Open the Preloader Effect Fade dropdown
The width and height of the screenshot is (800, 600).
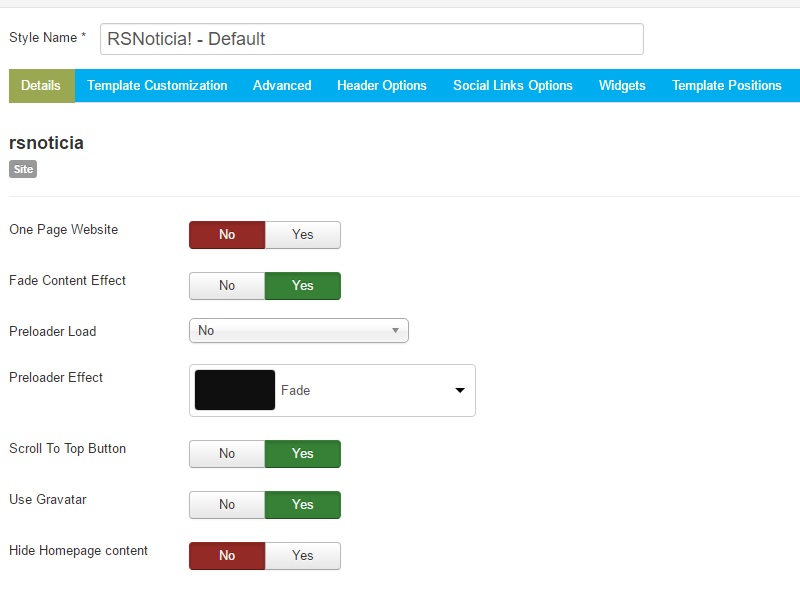click(332, 390)
